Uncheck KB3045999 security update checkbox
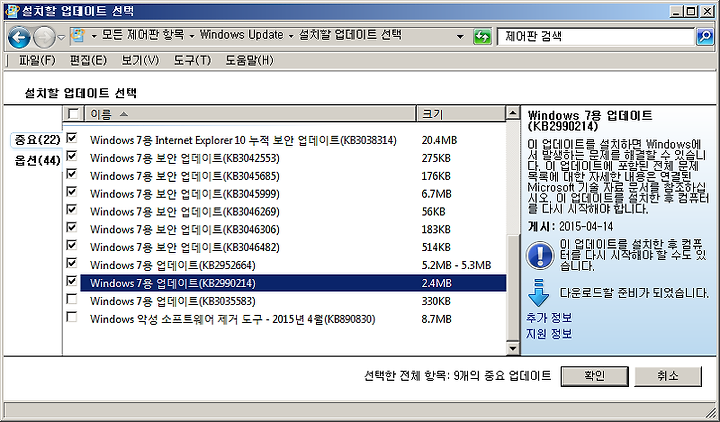This screenshot has width=720, height=422. pyautogui.click(x=72, y=191)
